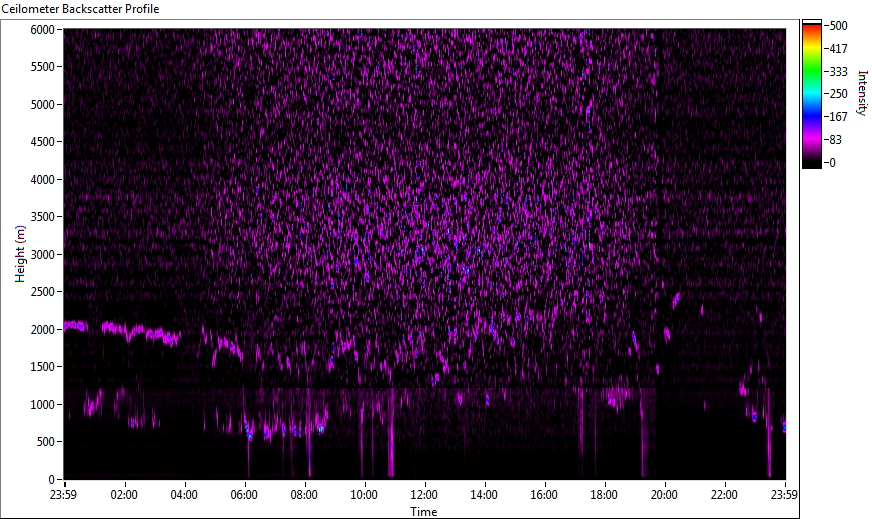Click the 4000 height axis value
Screen dimensions: 872x519
click(42, 180)
